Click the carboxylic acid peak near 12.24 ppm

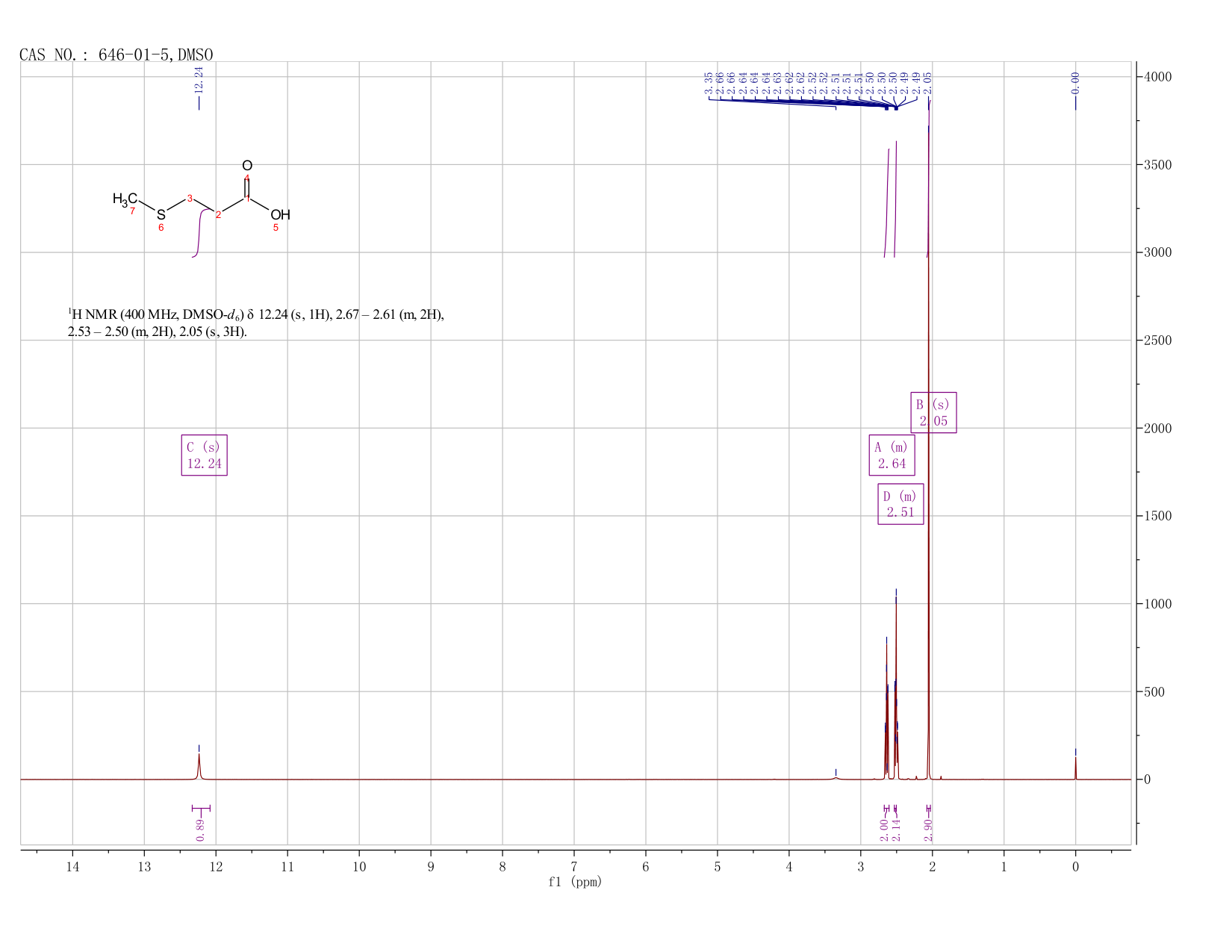click(199, 765)
